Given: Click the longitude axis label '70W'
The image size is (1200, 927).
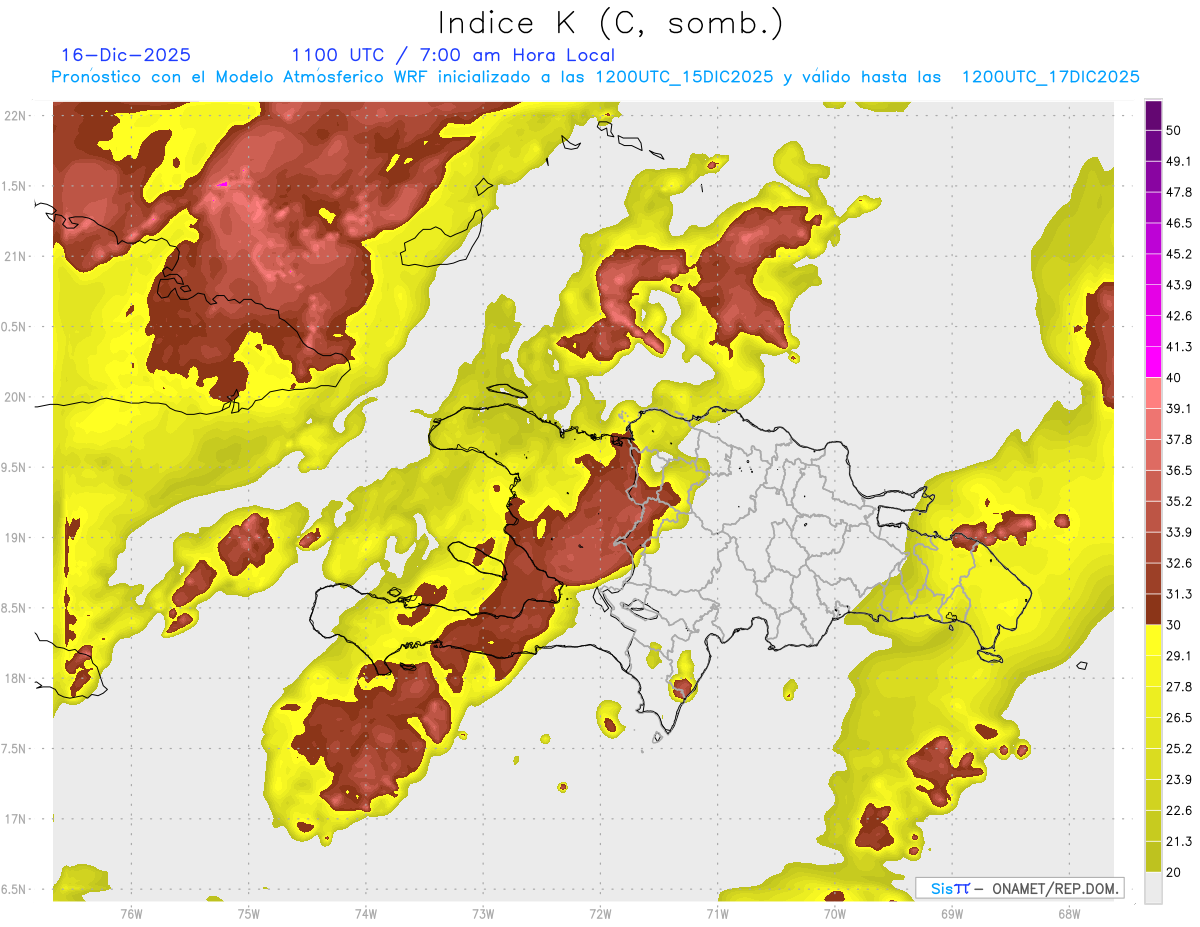Looking at the screenshot, I should (x=835, y=914).
